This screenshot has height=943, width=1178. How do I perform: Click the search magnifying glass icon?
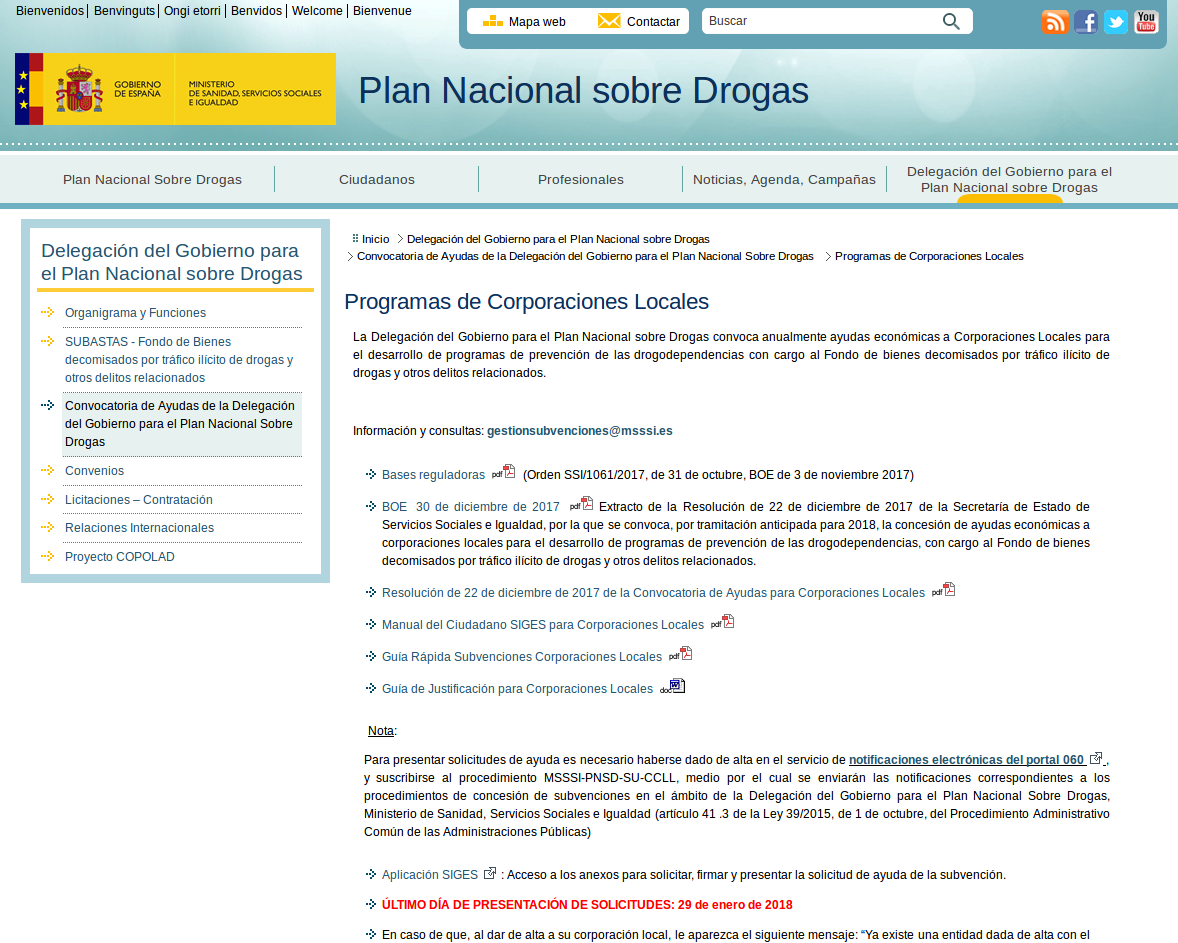point(951,21)
